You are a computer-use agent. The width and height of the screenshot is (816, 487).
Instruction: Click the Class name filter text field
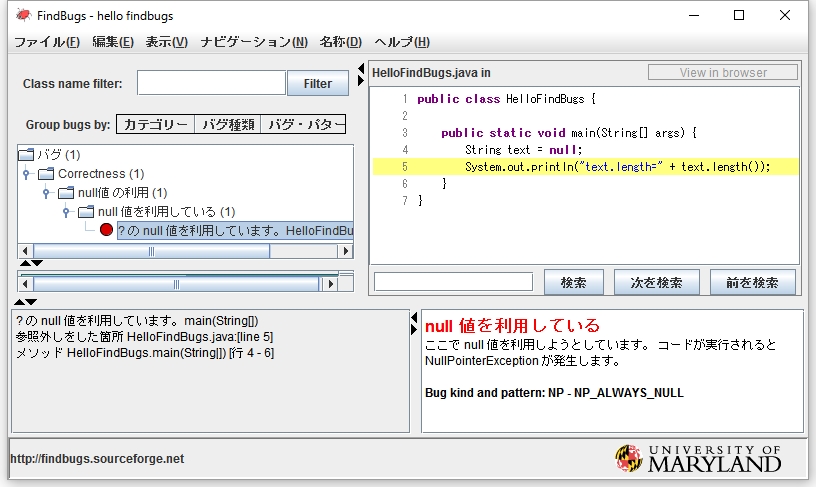(211, 83)
